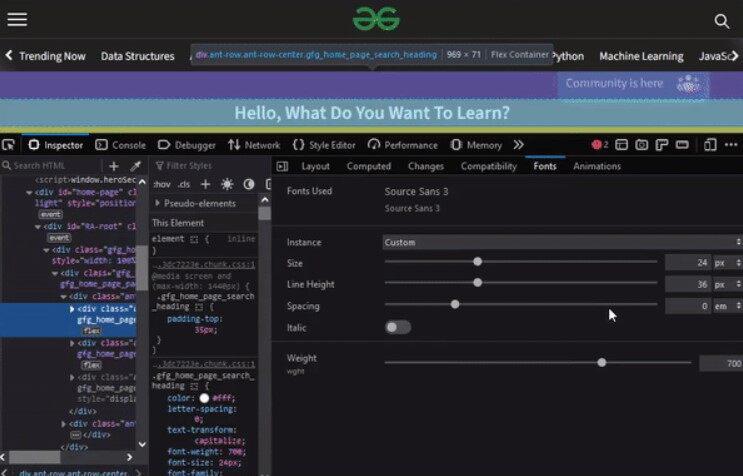Expand the selected highlighted div node arrow
The image size is (743, 476).
pyautogui.click(x=72, y=309)
